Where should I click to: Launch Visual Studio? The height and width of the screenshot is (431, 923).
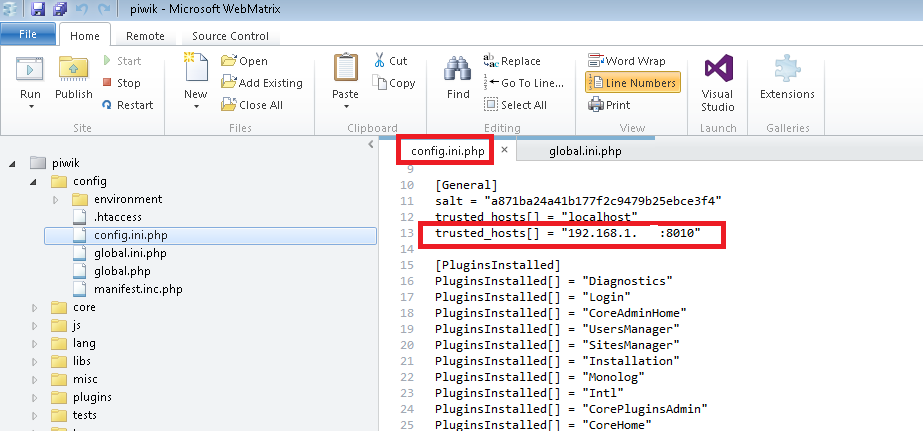[x=718, y=83]
